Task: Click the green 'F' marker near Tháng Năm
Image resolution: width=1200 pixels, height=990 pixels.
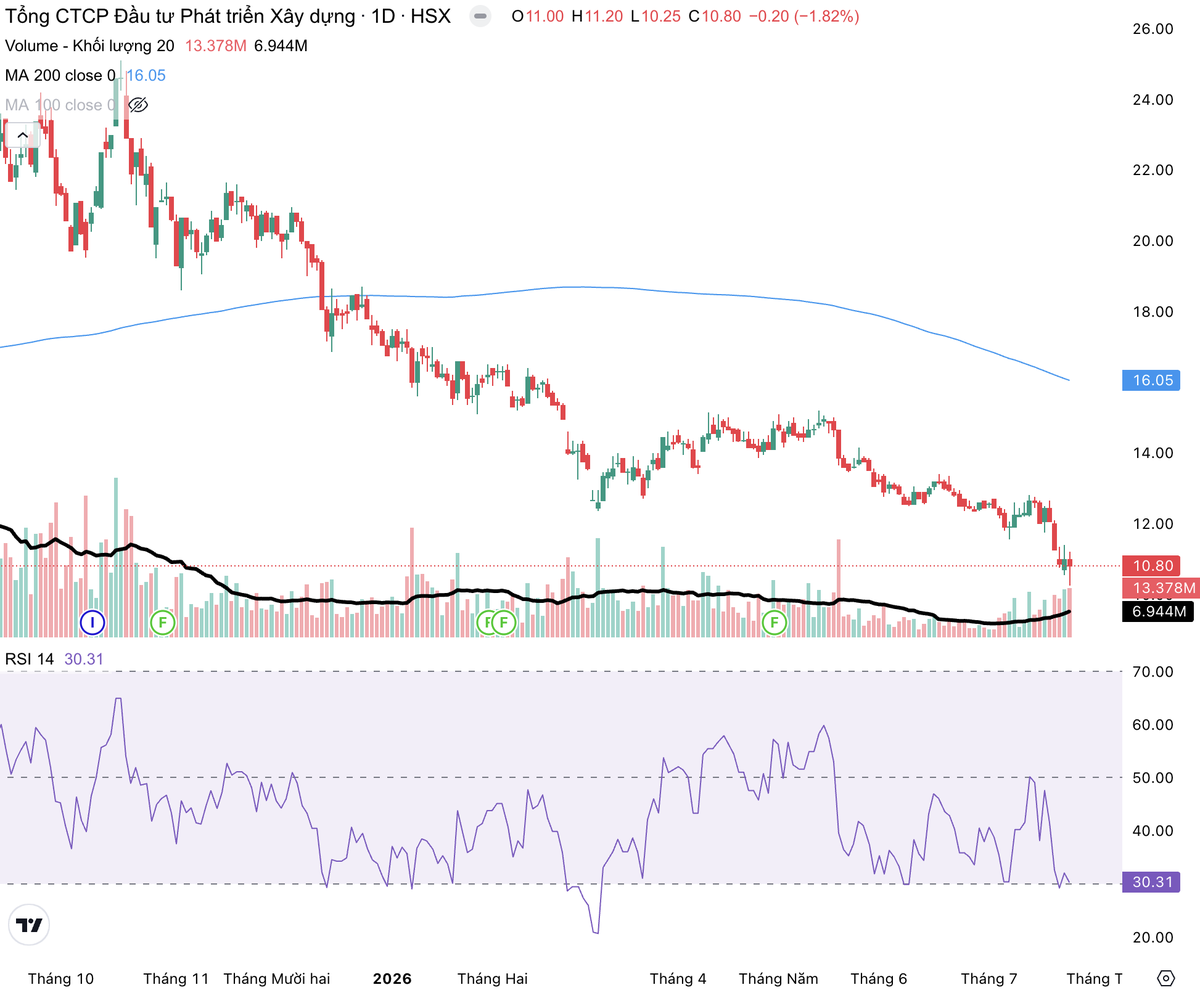Action: coord(774,623)
